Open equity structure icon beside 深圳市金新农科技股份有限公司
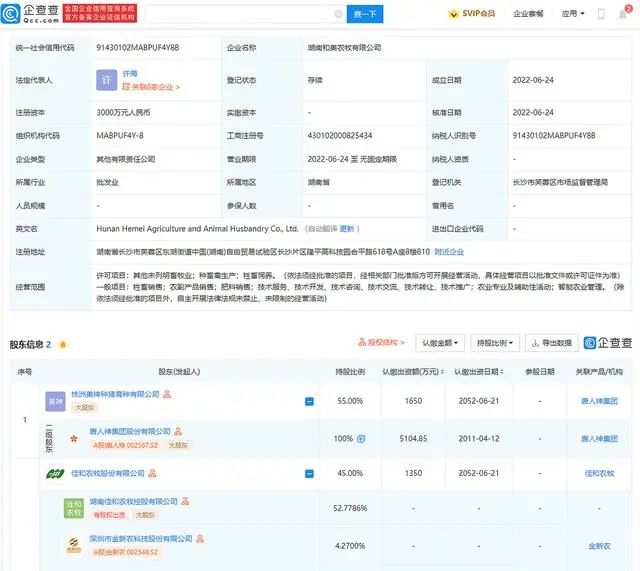Screen dimensions: 640x571 pyautogui.click(x=200, y=538)
